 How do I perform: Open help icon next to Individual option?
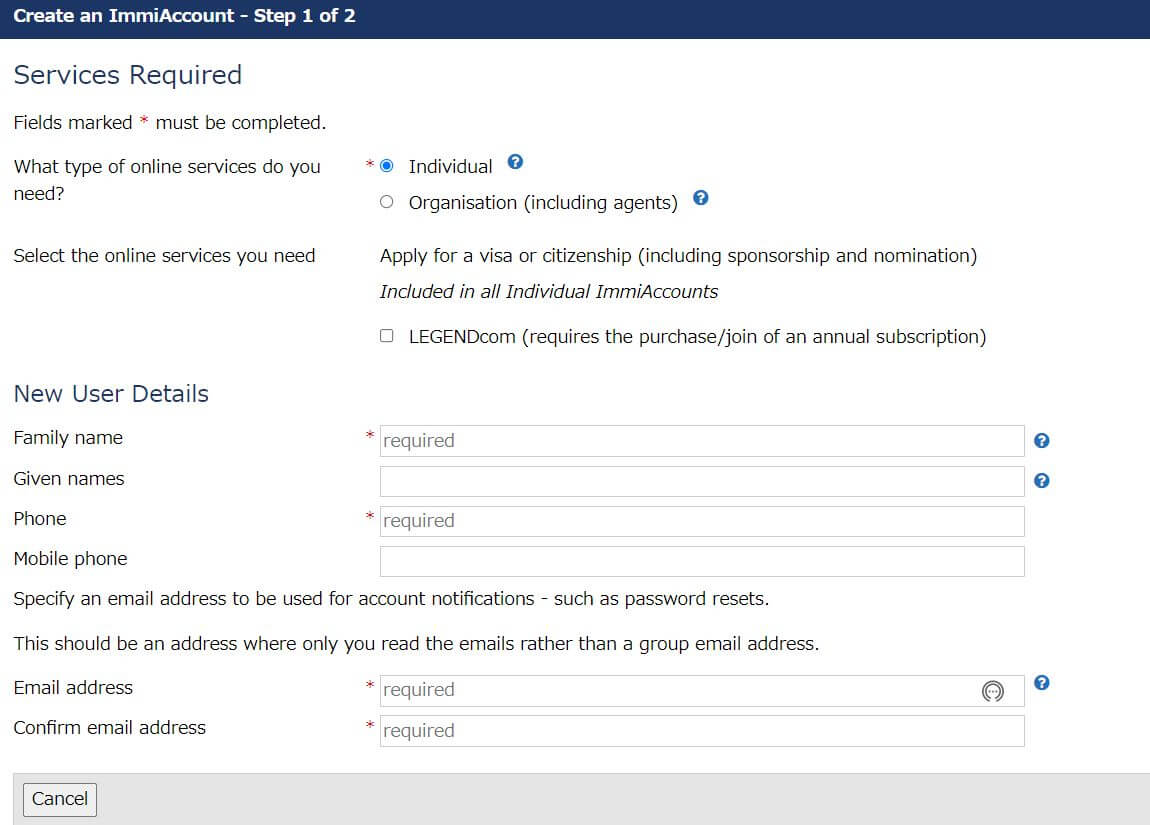tap(515, 162)
